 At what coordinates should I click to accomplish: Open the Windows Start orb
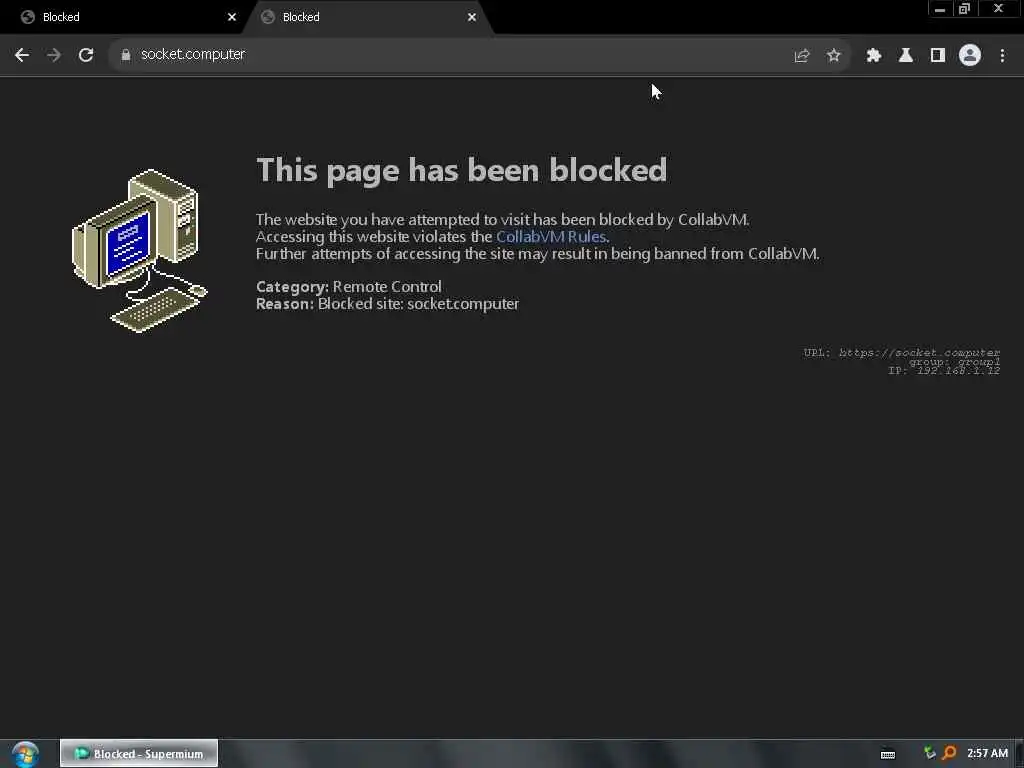click(x=25, y=754)
